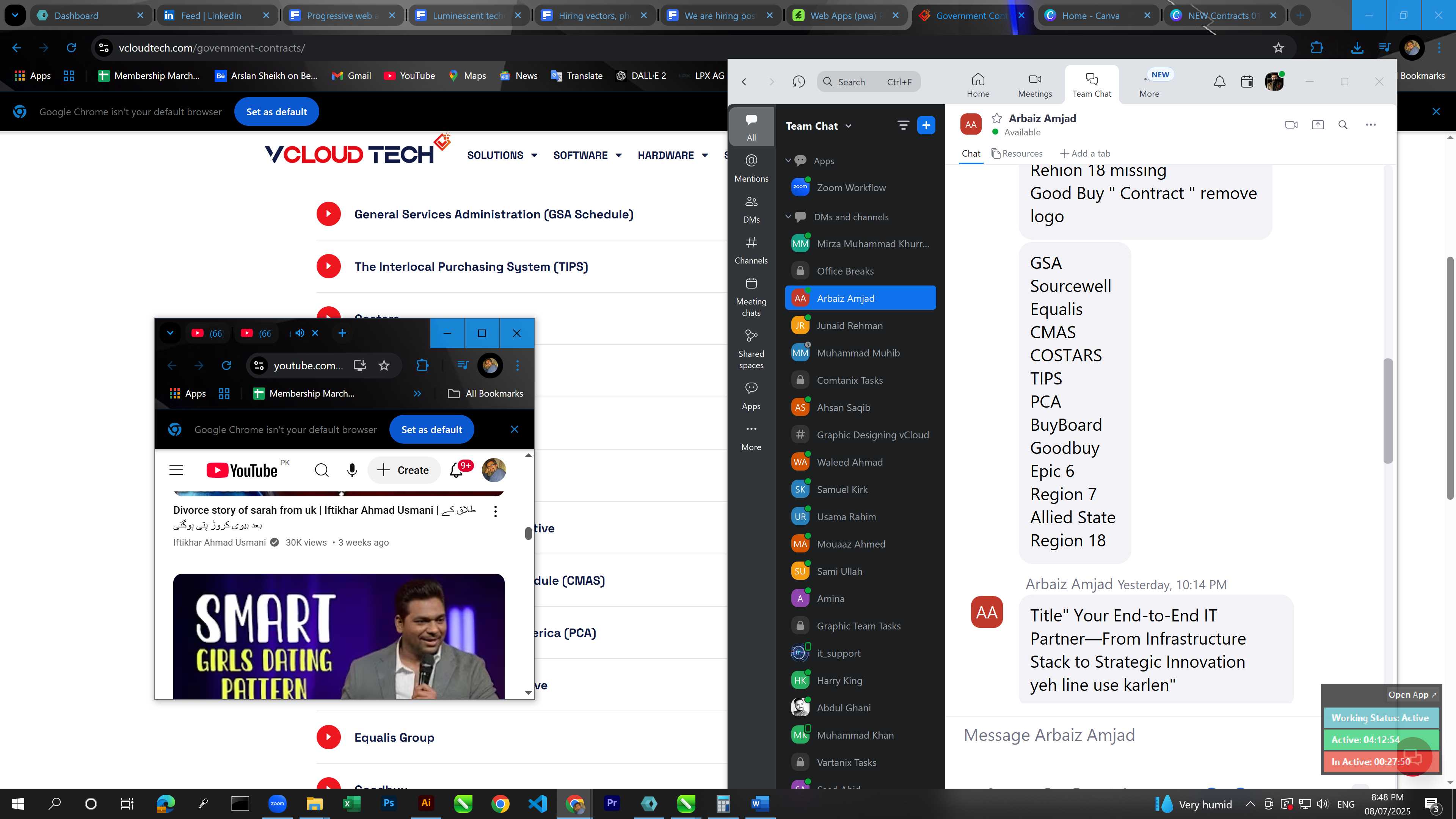Star the Arbaiz Amjad conversation
Screen dimensions: 1456x819
pos(997,118)
